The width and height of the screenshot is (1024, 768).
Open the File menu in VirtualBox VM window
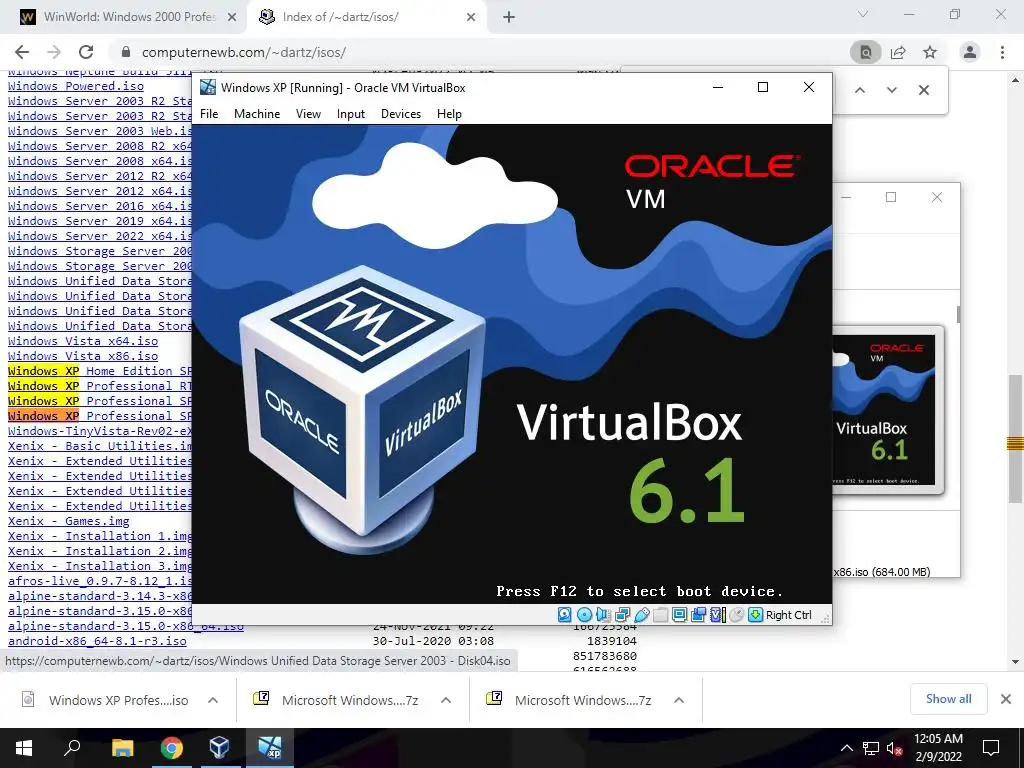tap(209, 114)
